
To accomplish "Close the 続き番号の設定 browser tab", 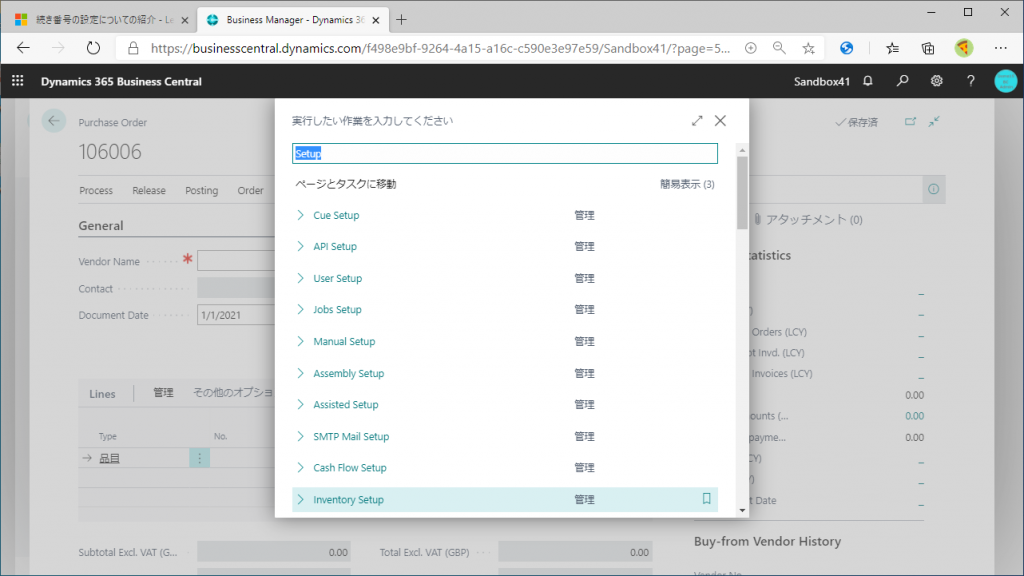I will pyautogui.click(x=185, y=20).
